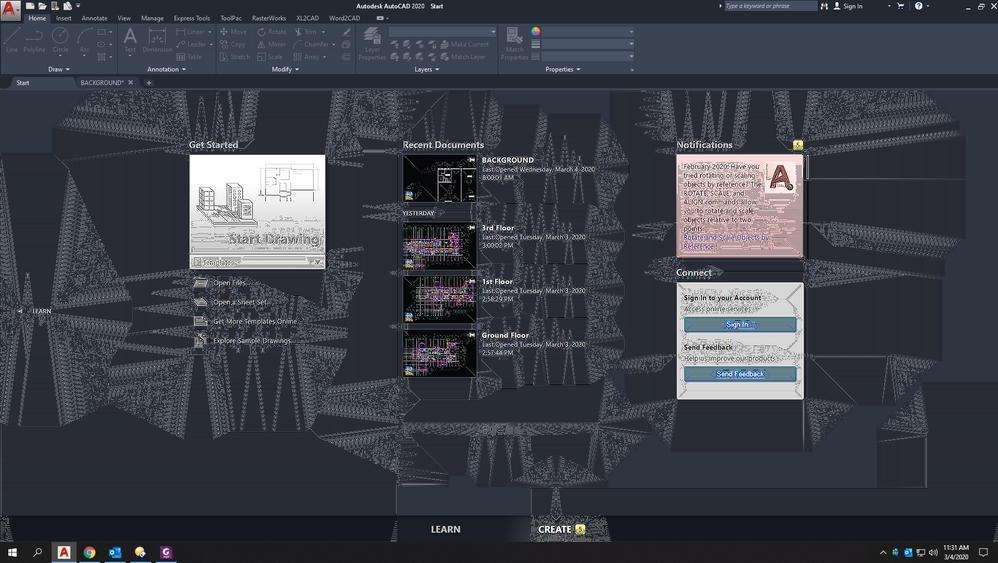Open the quick access toolbar customize dropdown

78,6
